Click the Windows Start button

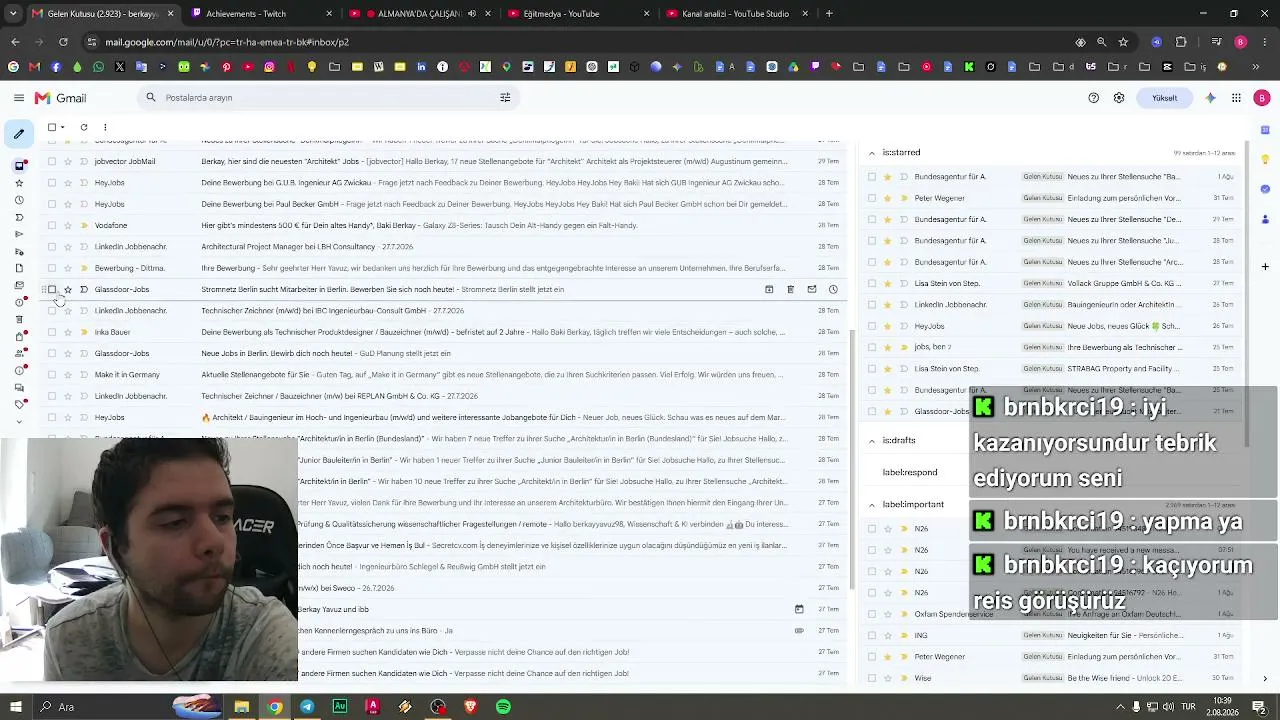15,707
